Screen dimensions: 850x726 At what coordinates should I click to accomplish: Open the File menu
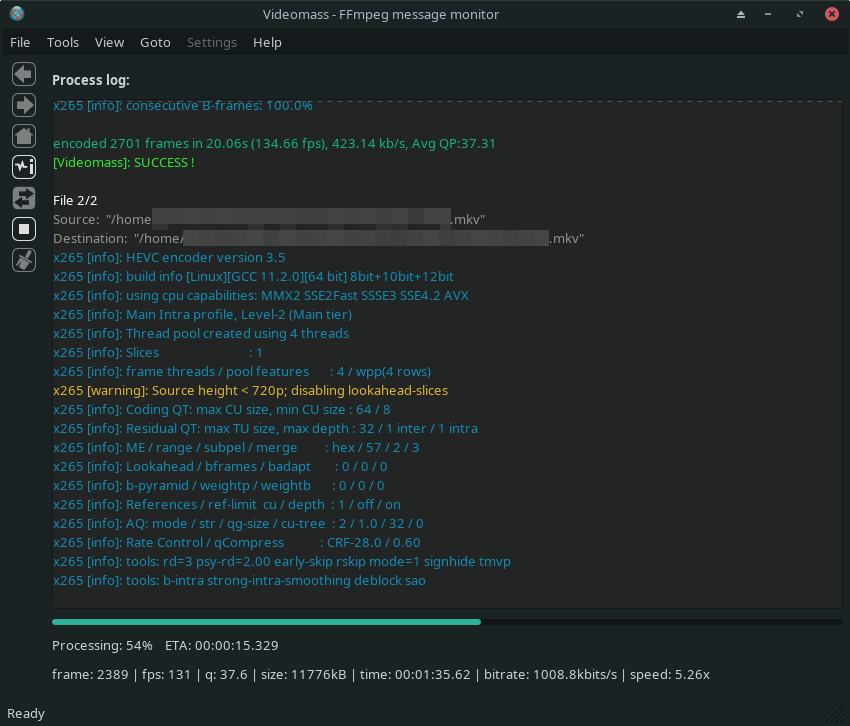click(x=20, y=42)
